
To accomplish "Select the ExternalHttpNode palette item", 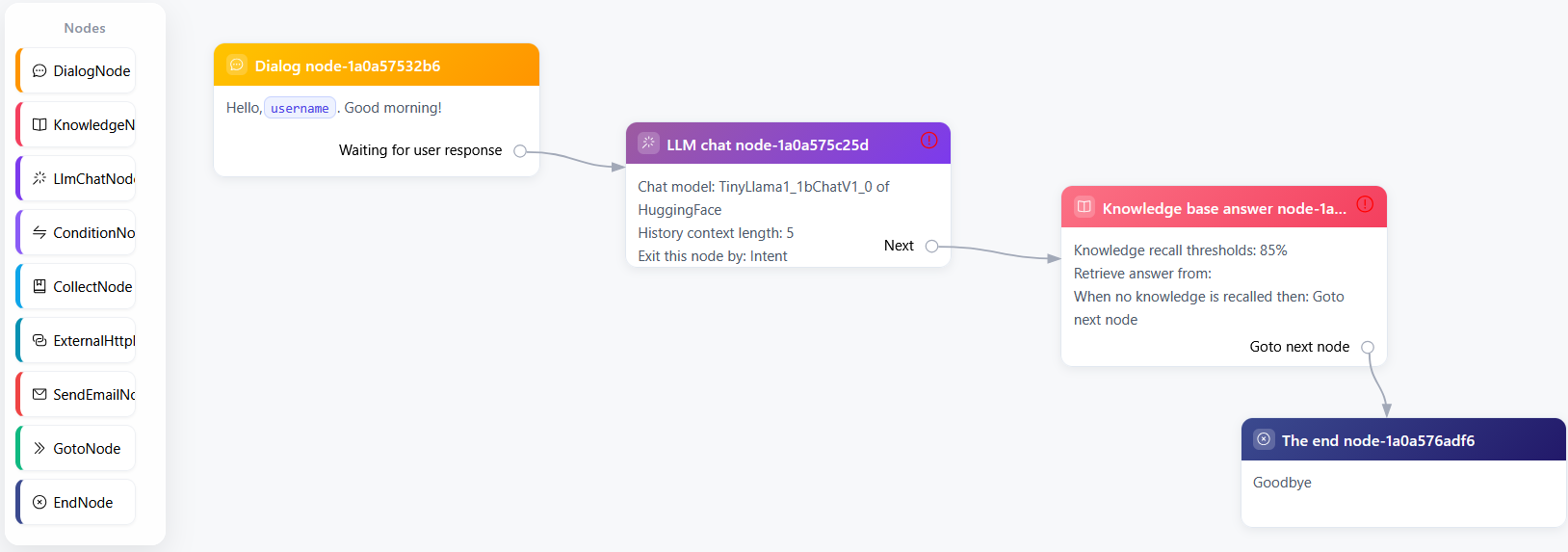I will click(76, 341).
